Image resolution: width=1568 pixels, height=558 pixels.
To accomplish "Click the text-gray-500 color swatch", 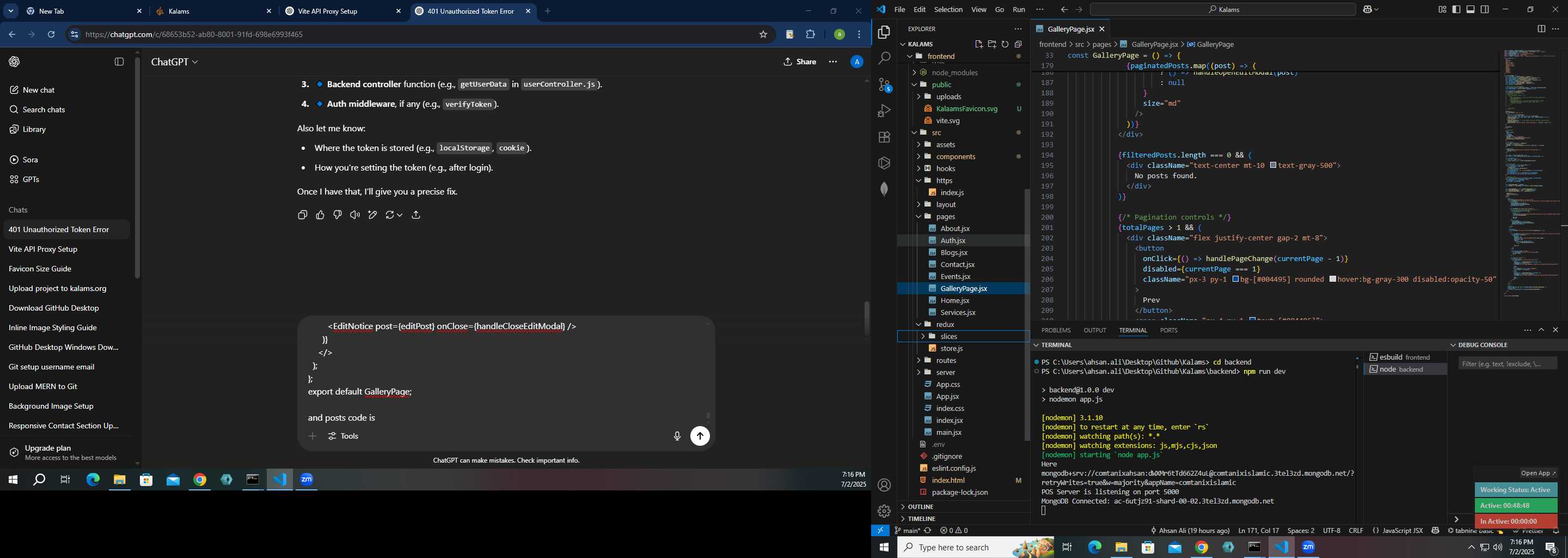I will [1273, 165].
